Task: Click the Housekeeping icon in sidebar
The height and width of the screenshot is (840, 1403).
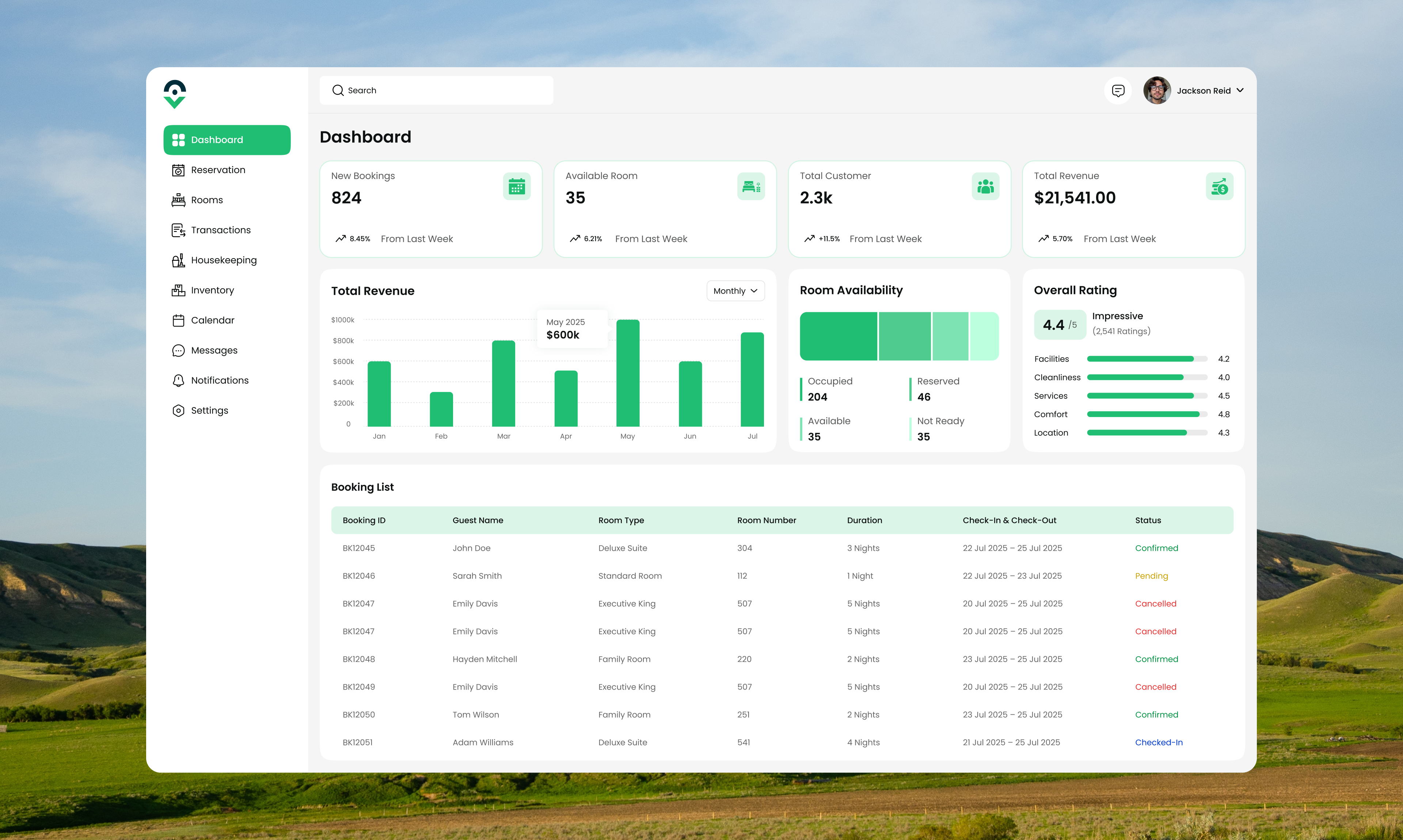Action: [x=178, y=260]
